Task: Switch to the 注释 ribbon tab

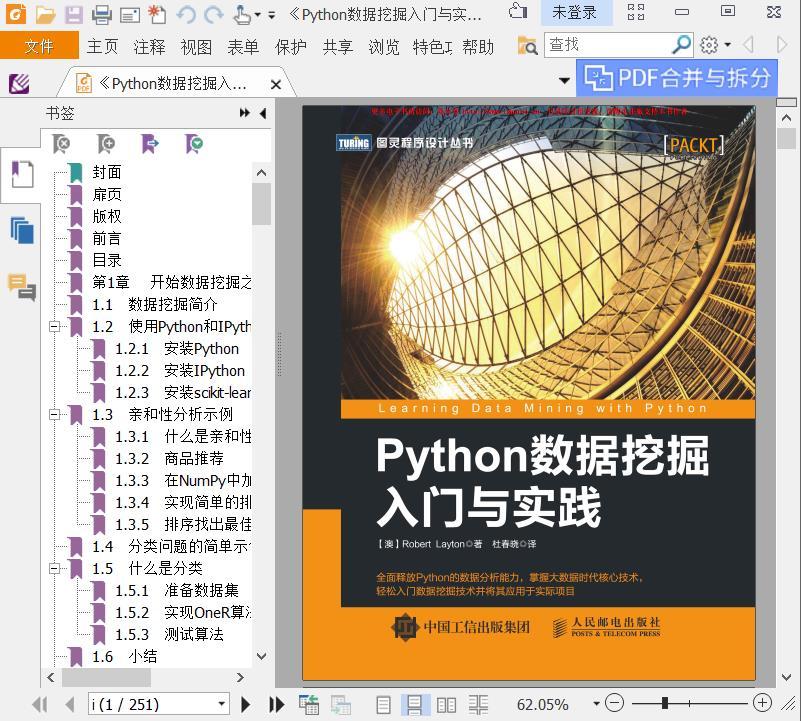Action: pos(149,46)
